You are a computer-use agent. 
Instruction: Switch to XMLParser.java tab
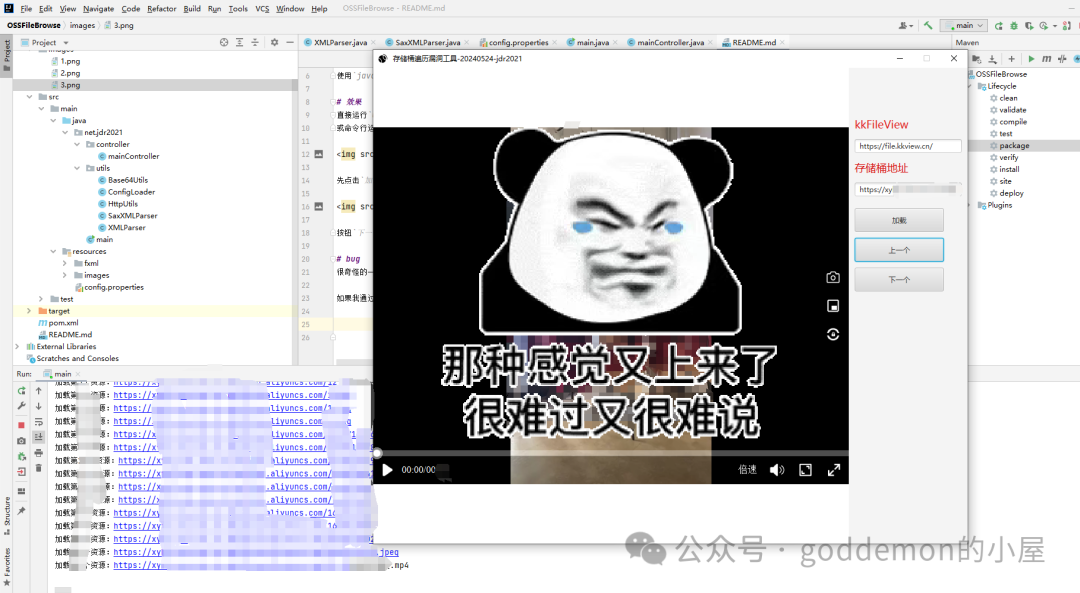(340, 43)
